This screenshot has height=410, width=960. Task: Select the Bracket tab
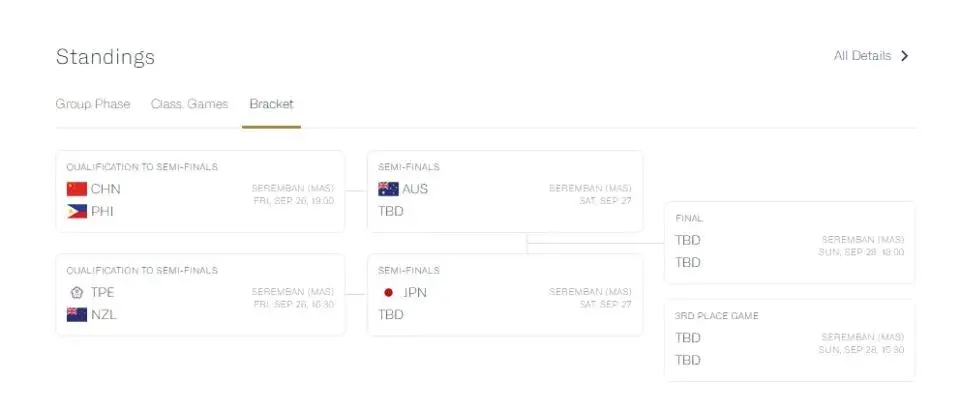click(x=271, y=104)
